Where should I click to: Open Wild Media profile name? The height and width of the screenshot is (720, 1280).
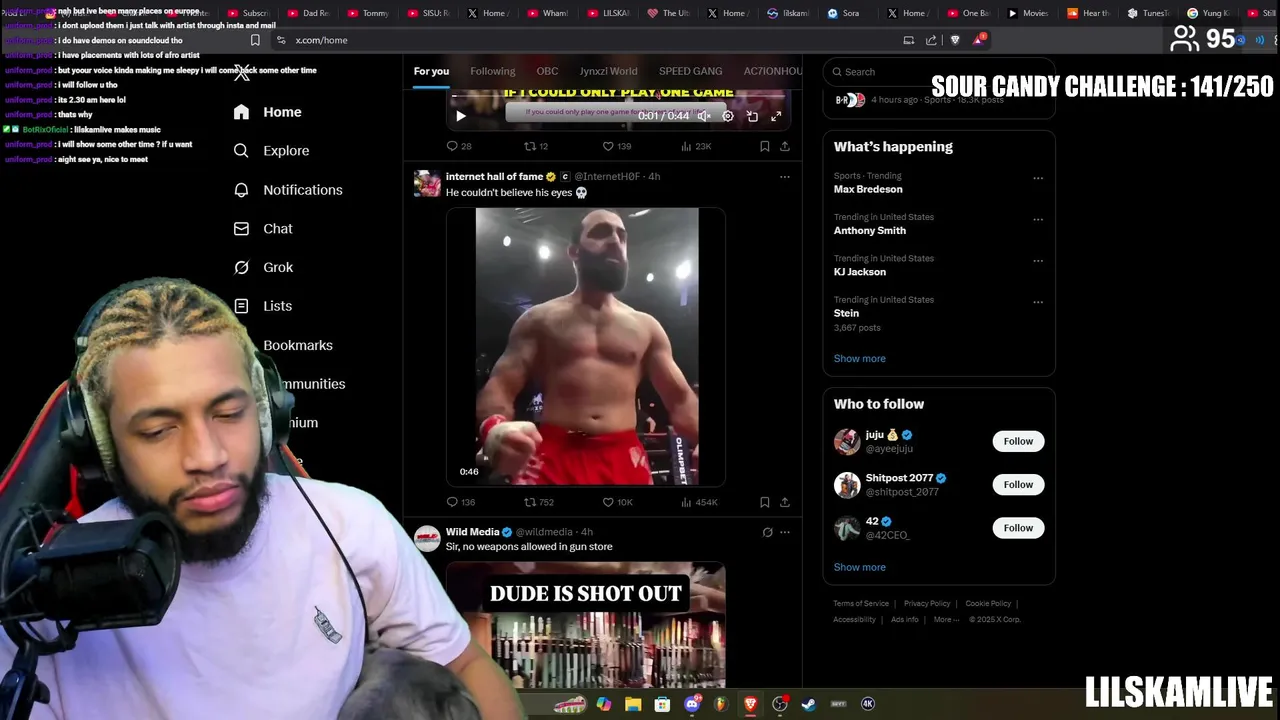tap(472, 532)
